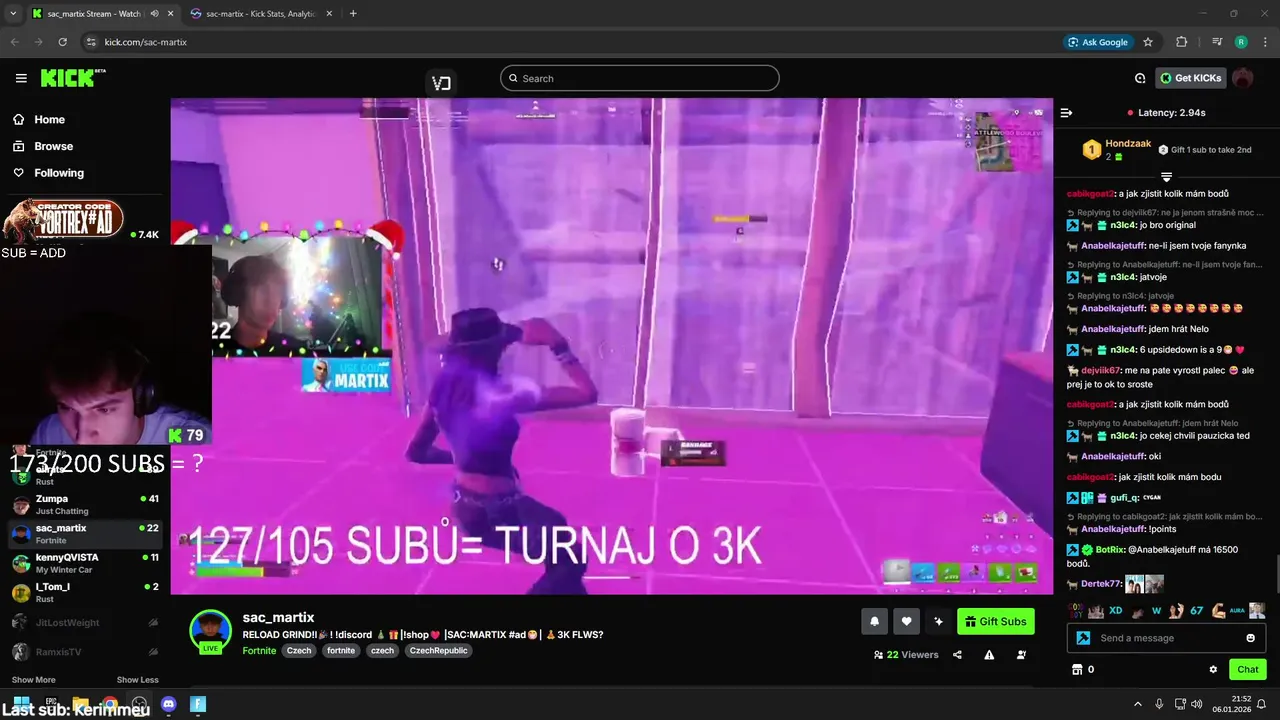The width and height of the screenshot is (1280, 720).
Task: Open the Kick hamburger sidebar menu
Action: tap(21, 78)
